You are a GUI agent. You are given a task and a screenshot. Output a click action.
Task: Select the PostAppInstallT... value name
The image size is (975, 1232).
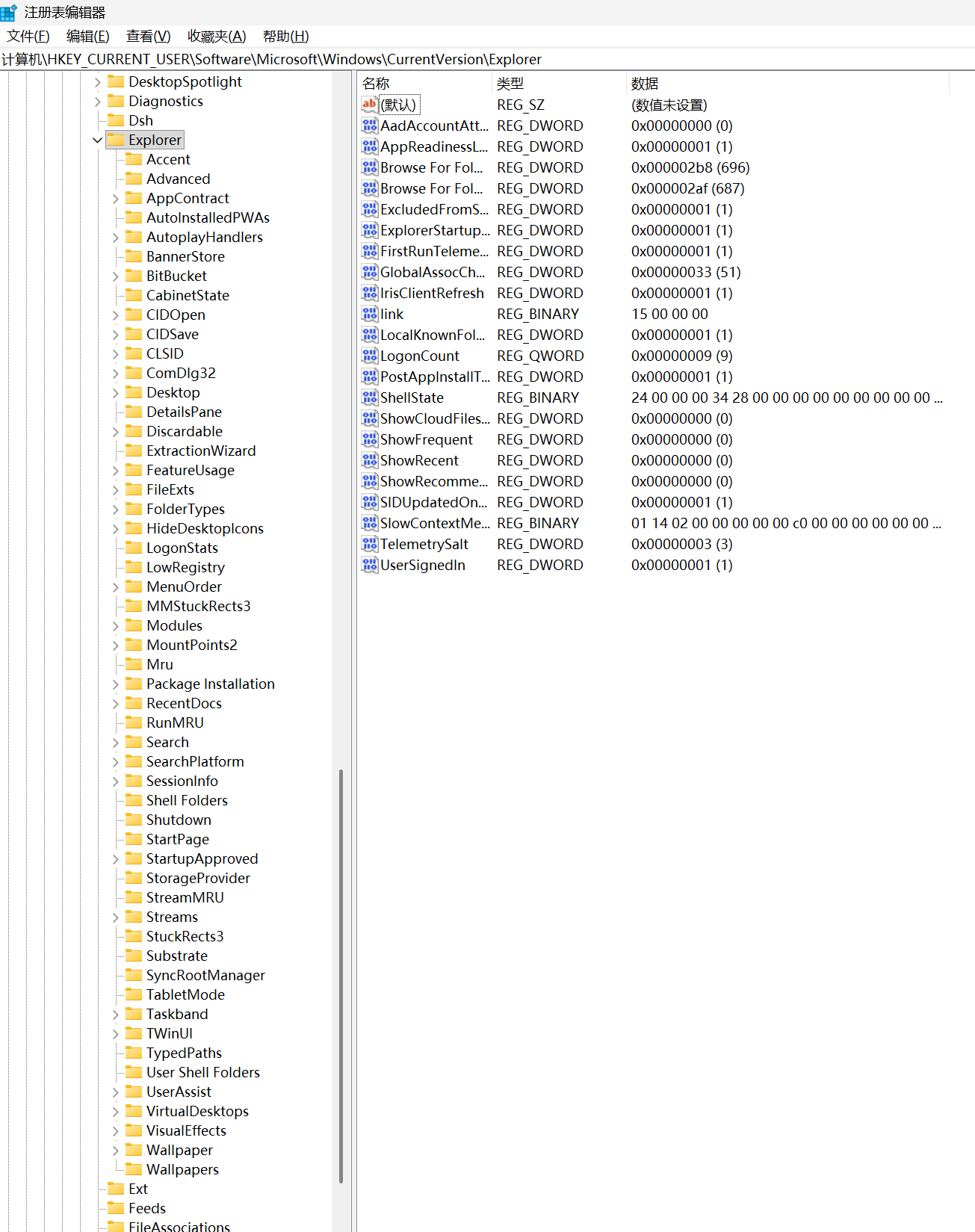tap(435, 377)
